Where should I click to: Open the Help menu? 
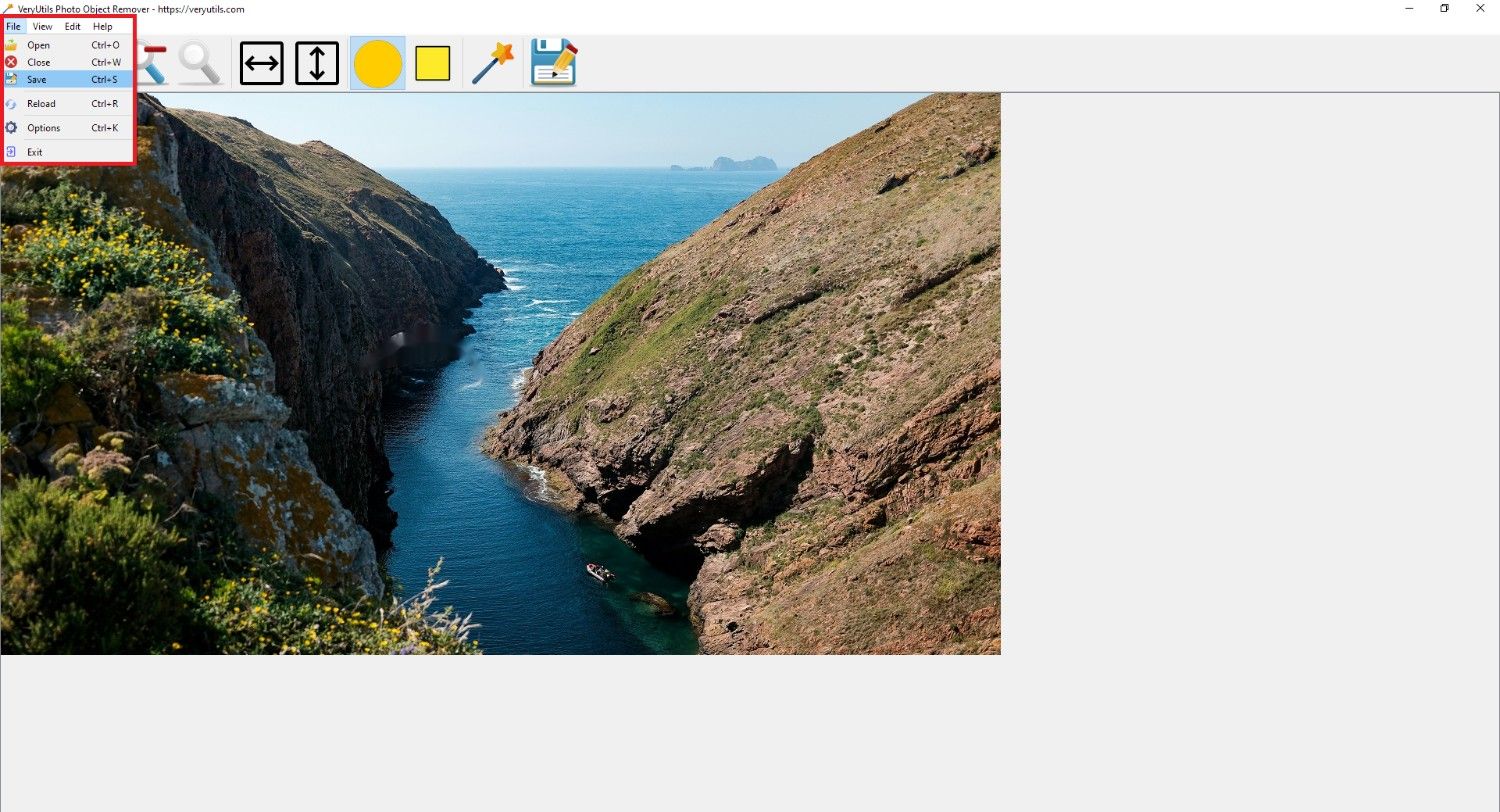(103, 26)
